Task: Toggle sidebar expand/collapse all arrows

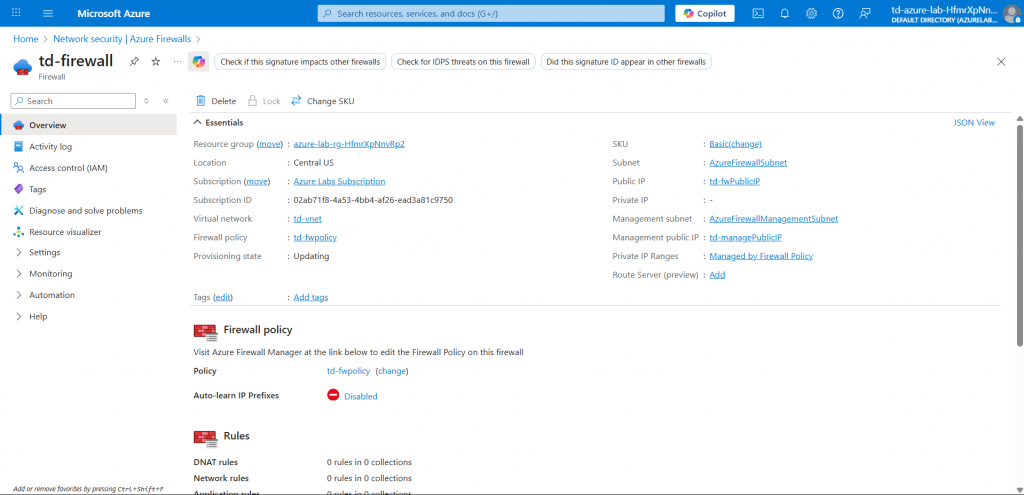Action: tap(146, 101)
